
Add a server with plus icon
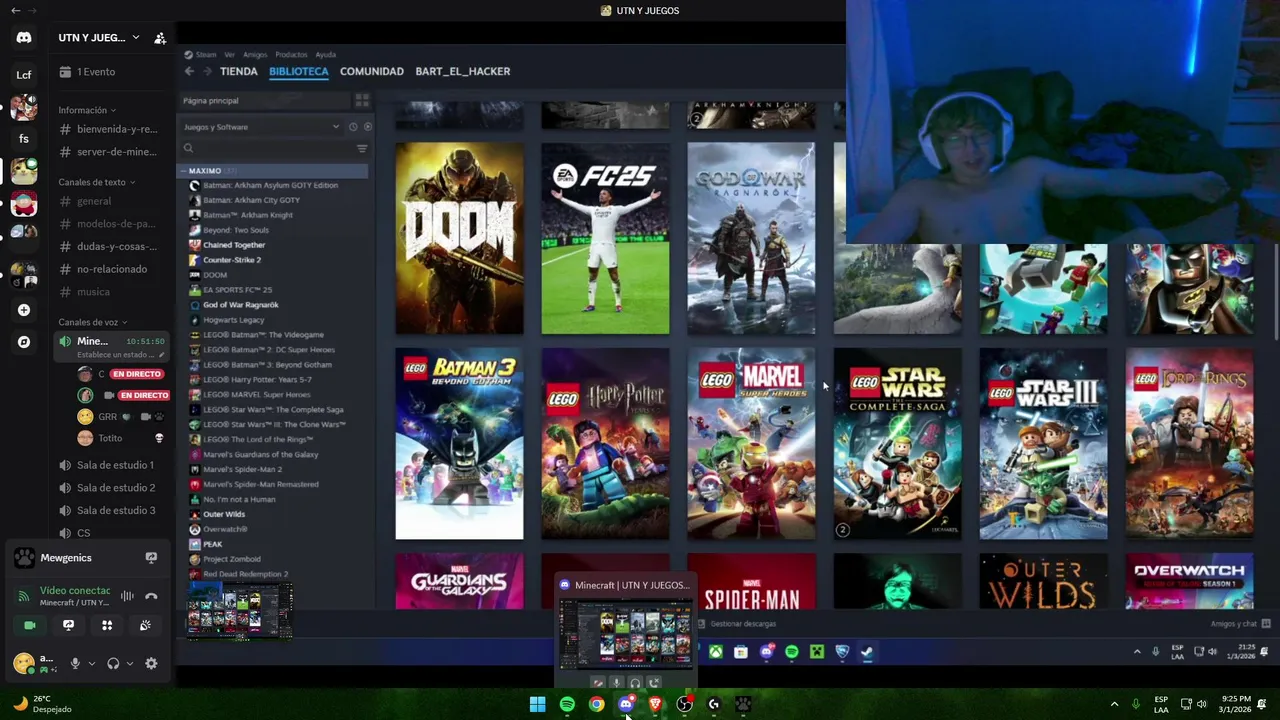[24, 310]
